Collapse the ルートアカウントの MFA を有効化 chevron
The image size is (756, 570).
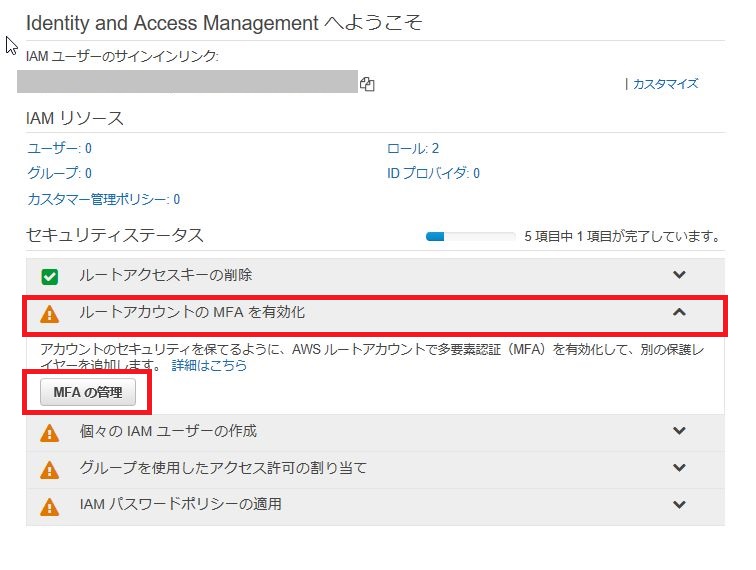coord(679,312)
